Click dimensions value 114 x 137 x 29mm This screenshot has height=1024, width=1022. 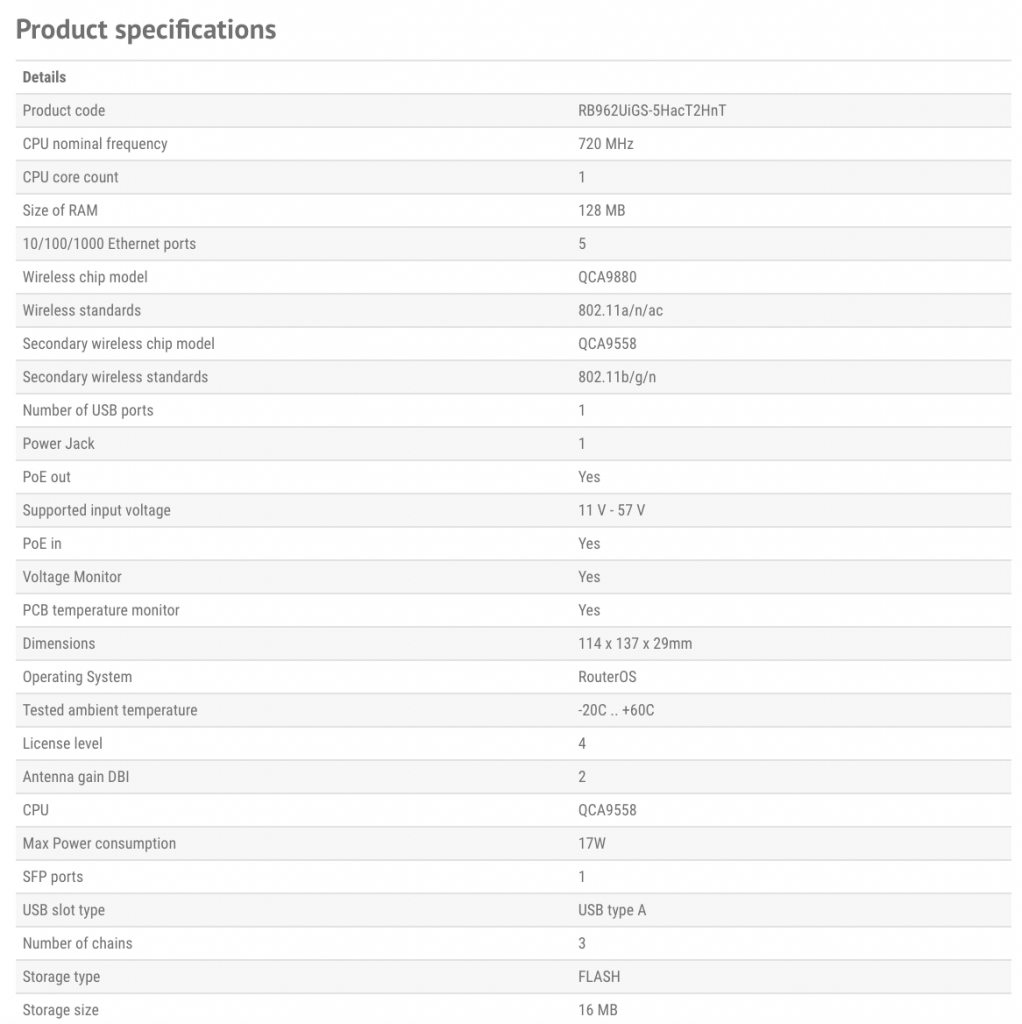point(635,643)
